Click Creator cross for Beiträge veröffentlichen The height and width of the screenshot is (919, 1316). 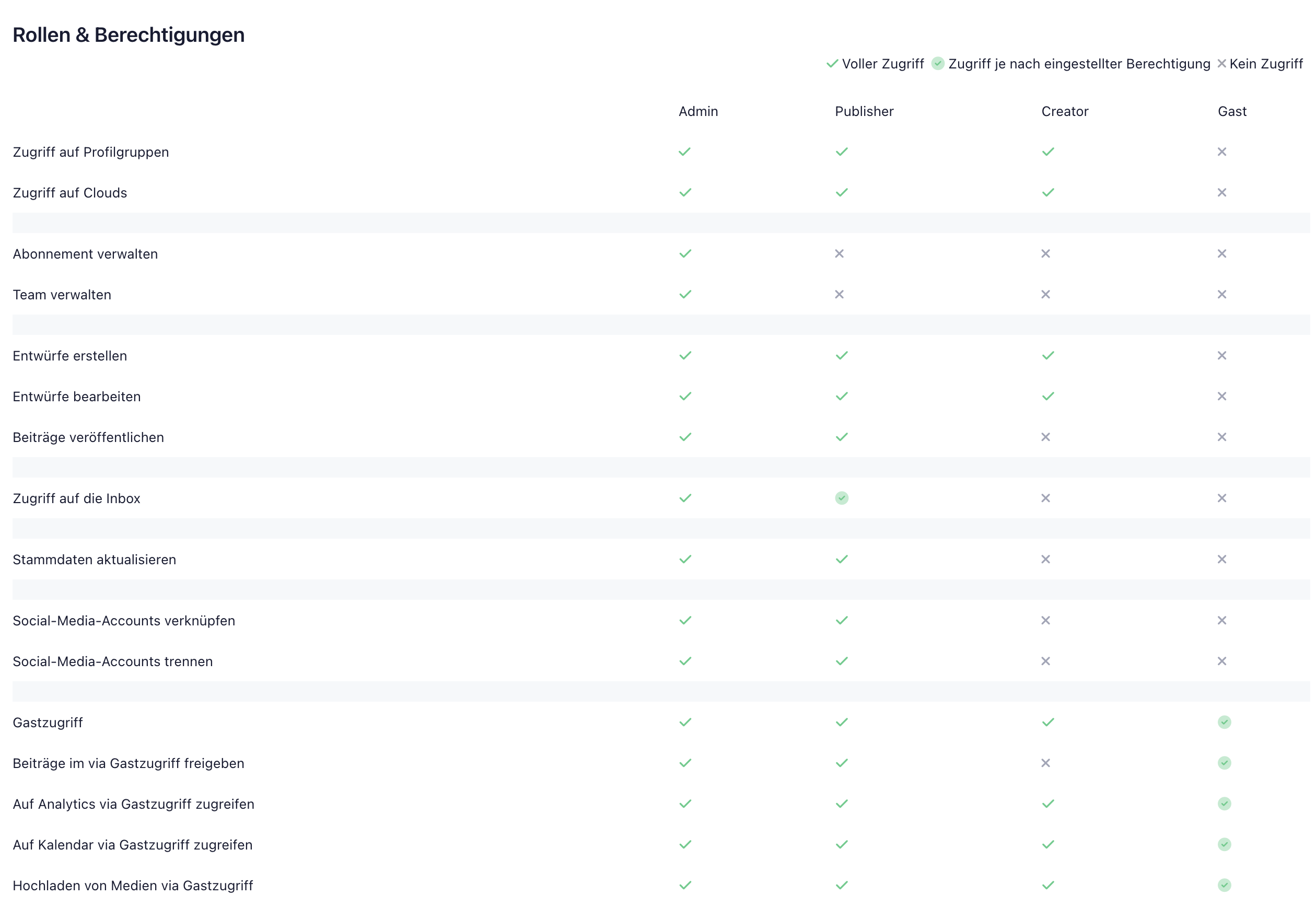(x=1045, y=437)
